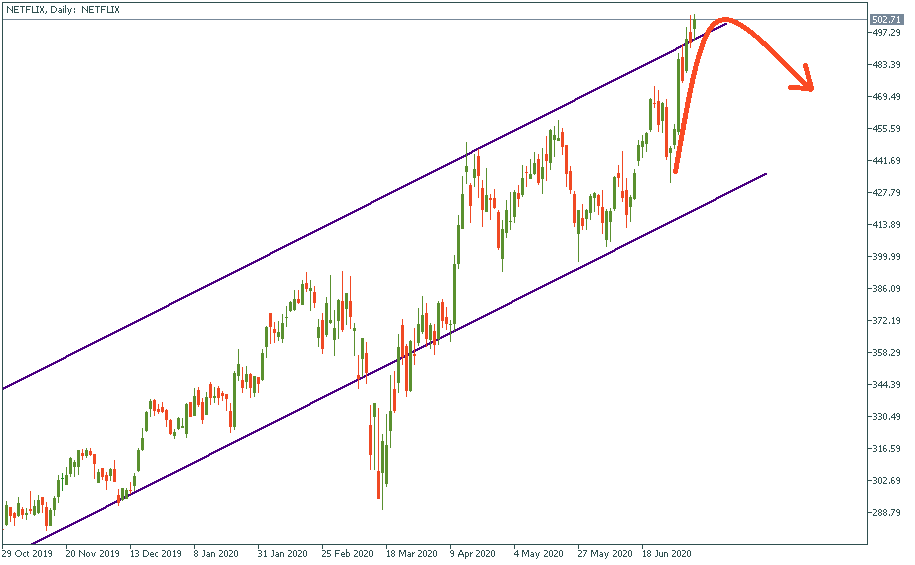
Task: Click the 13 Dec 2019 date label
Action: point(157,552)
